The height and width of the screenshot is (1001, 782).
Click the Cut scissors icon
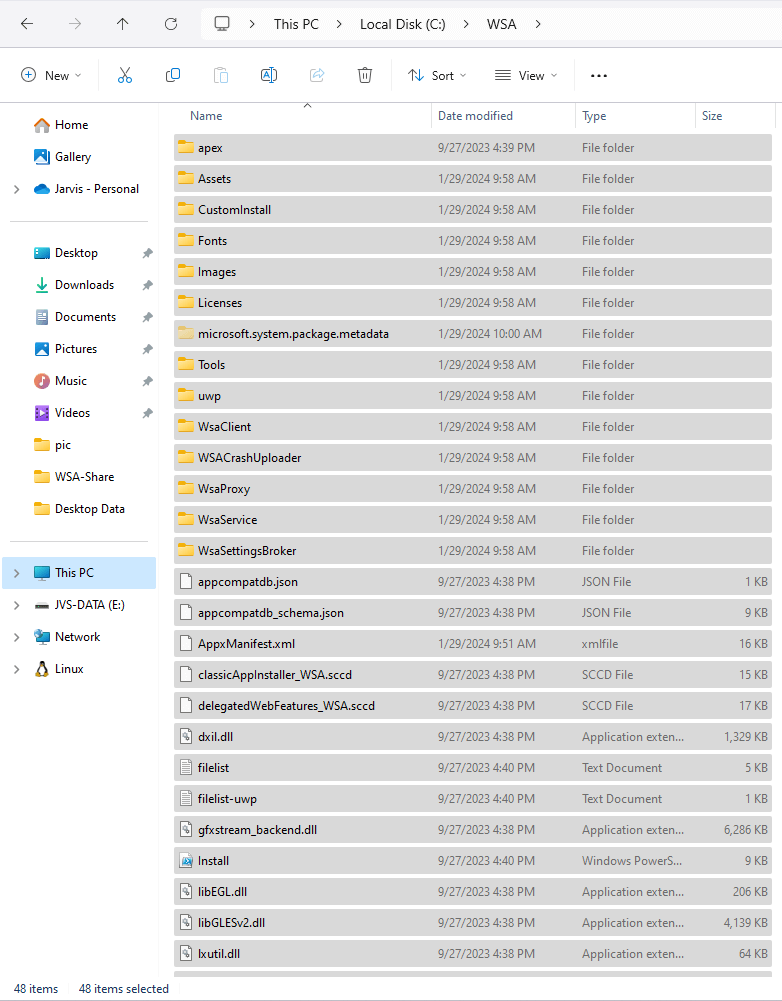coord(124,75)
